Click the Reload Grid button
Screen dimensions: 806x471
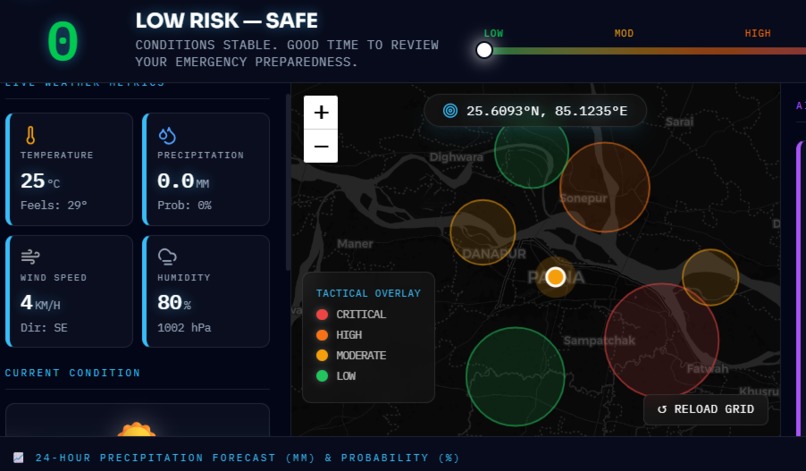[x=706, y=409]
